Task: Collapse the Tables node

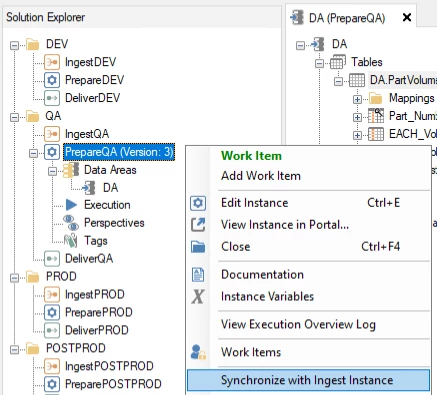Action: 319,63
